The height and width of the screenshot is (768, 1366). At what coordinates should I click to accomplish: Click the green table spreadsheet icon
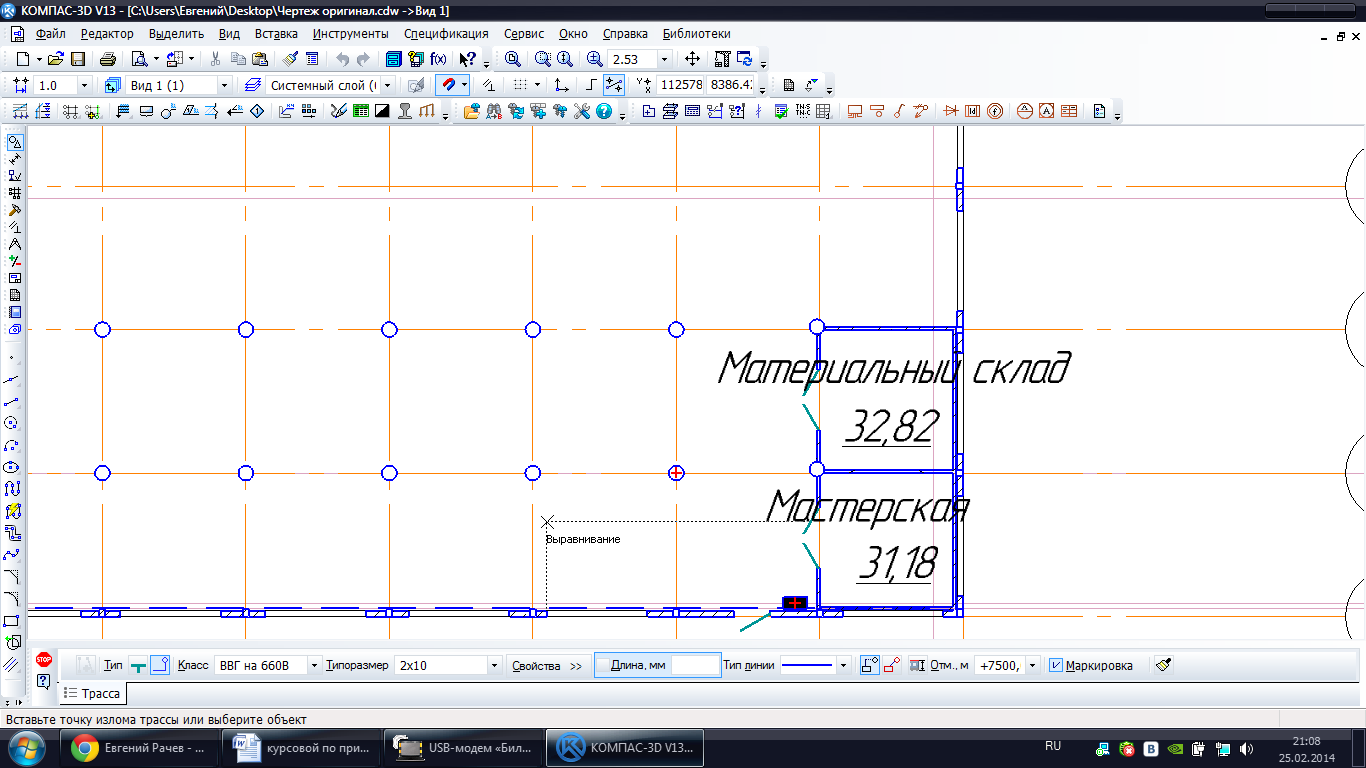point(360,111)
